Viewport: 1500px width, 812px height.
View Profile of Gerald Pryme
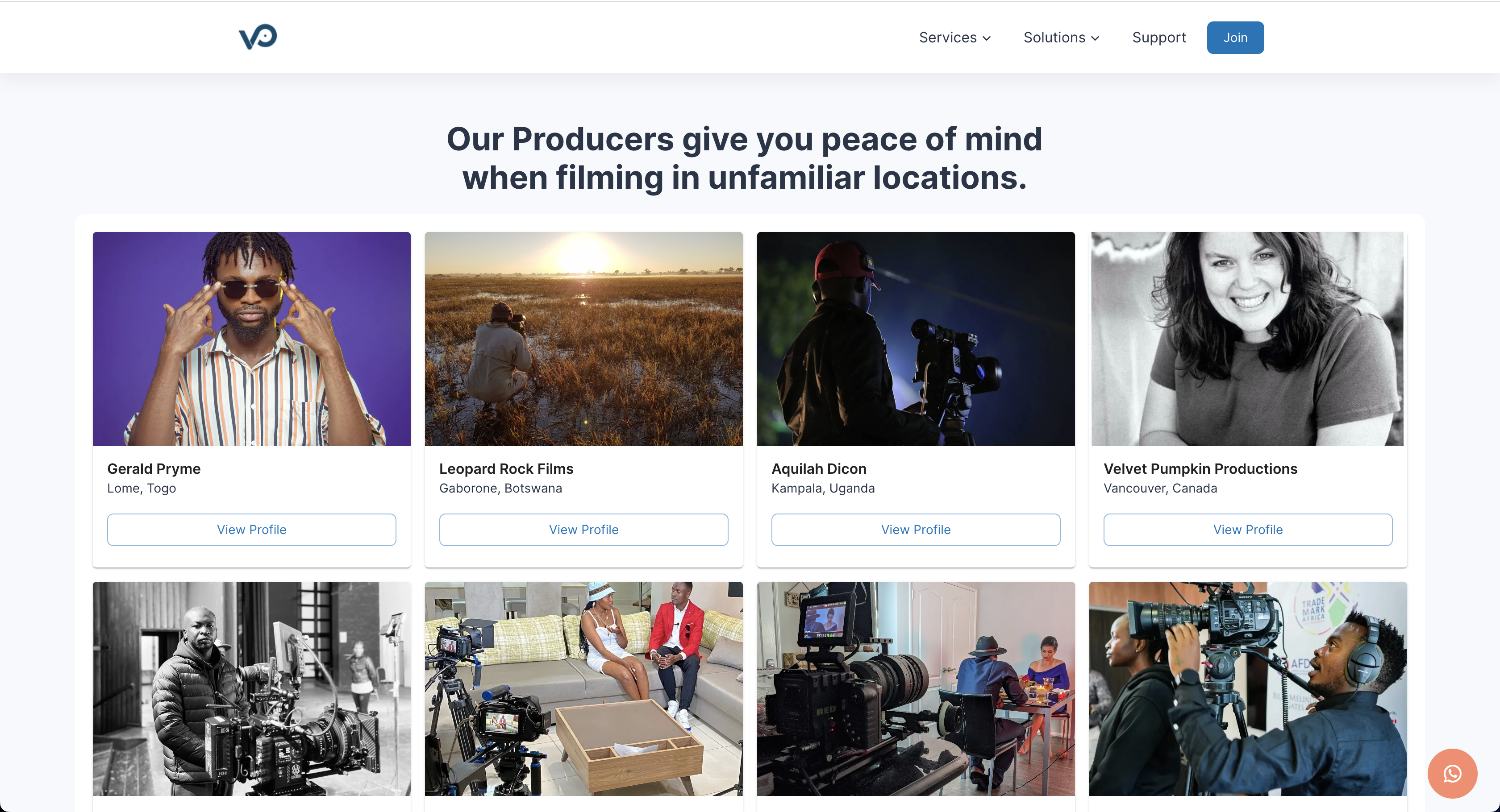pos(251,530)
